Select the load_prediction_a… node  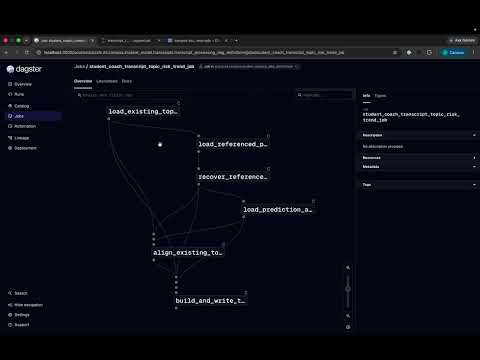278,210
